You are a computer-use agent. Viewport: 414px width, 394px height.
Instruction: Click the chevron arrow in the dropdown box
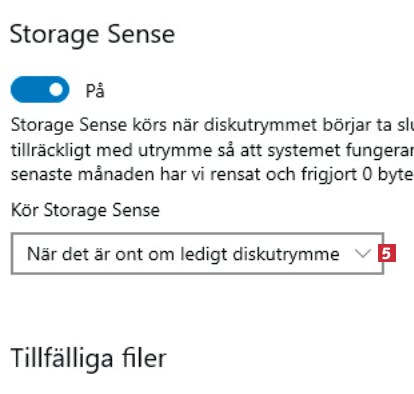pos(363,254)
